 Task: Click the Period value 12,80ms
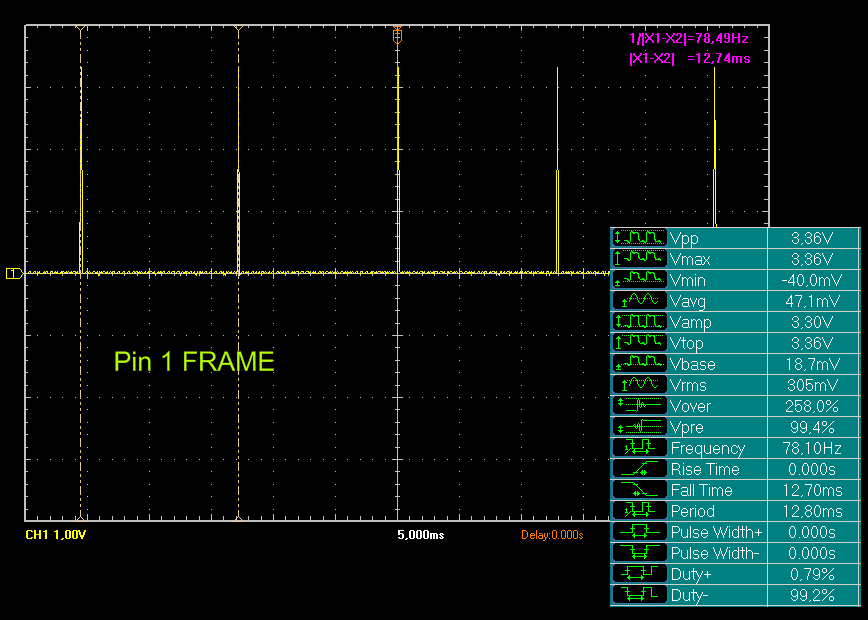[812, 511]
